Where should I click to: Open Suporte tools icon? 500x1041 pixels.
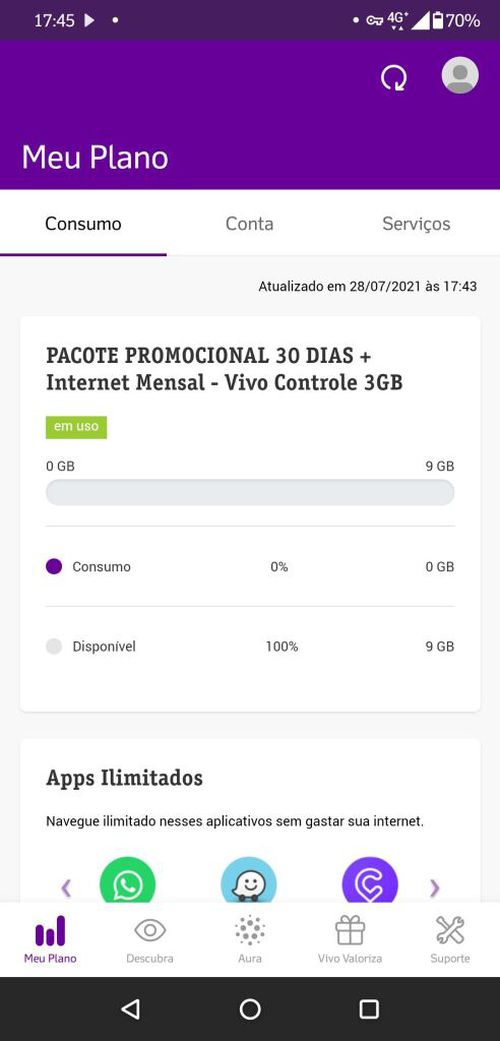click(x=450, y=930)
